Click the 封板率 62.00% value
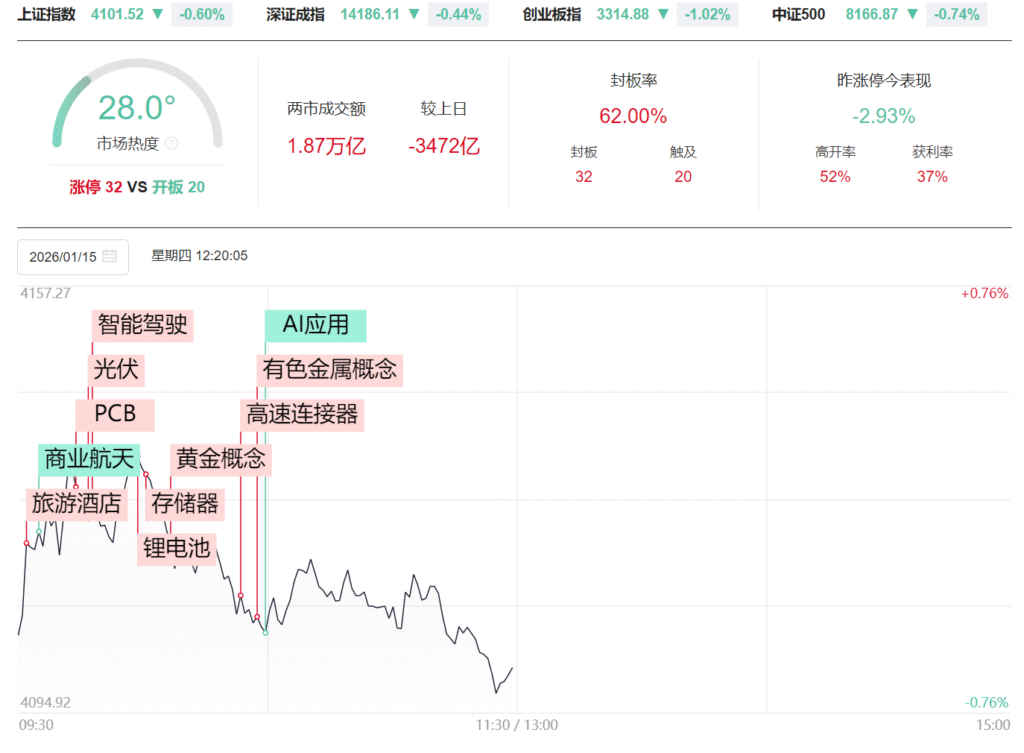Screen dimensions: 1024x753 coord(633,116)
